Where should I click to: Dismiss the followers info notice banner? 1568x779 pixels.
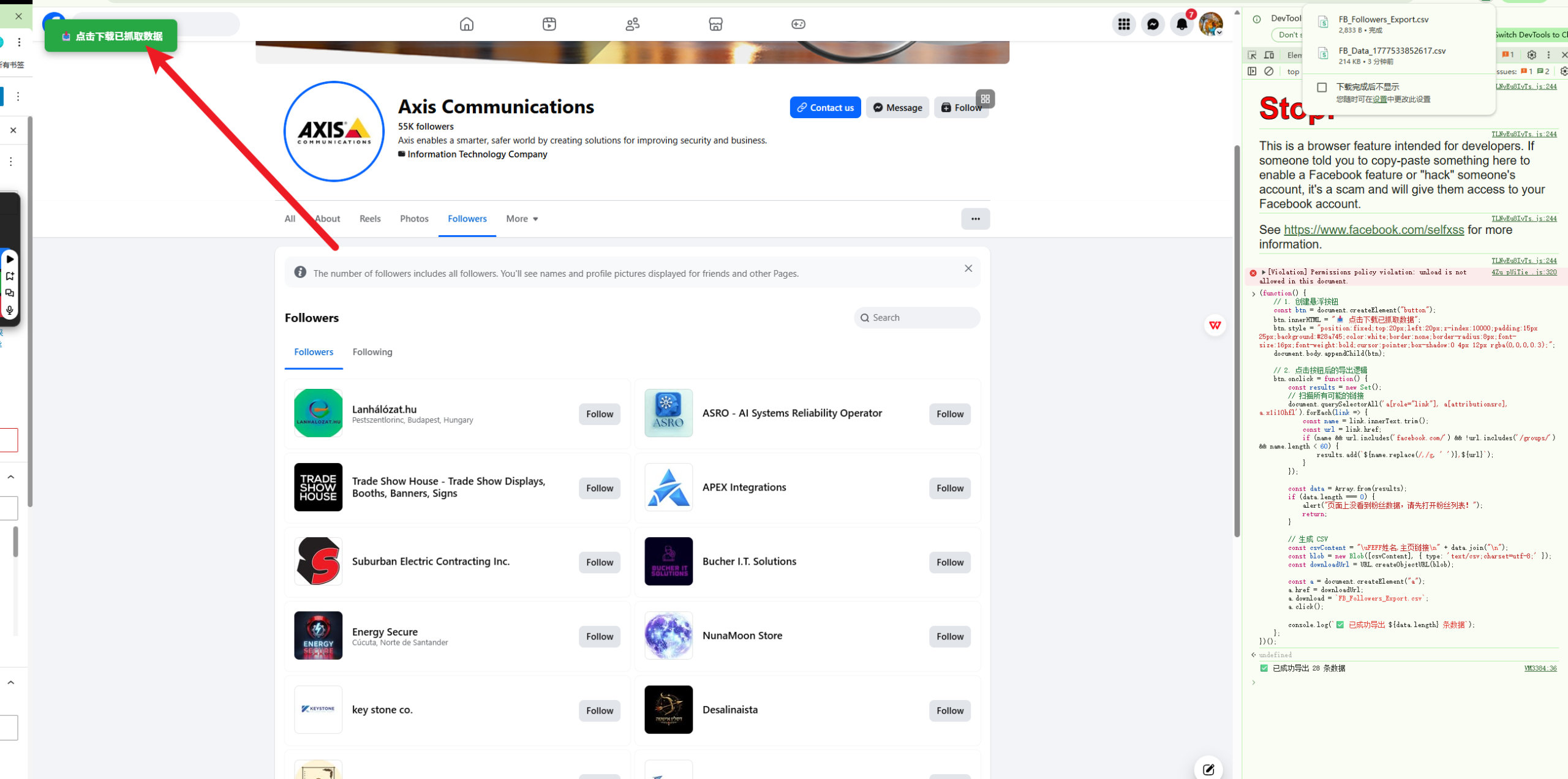point(968,268)
